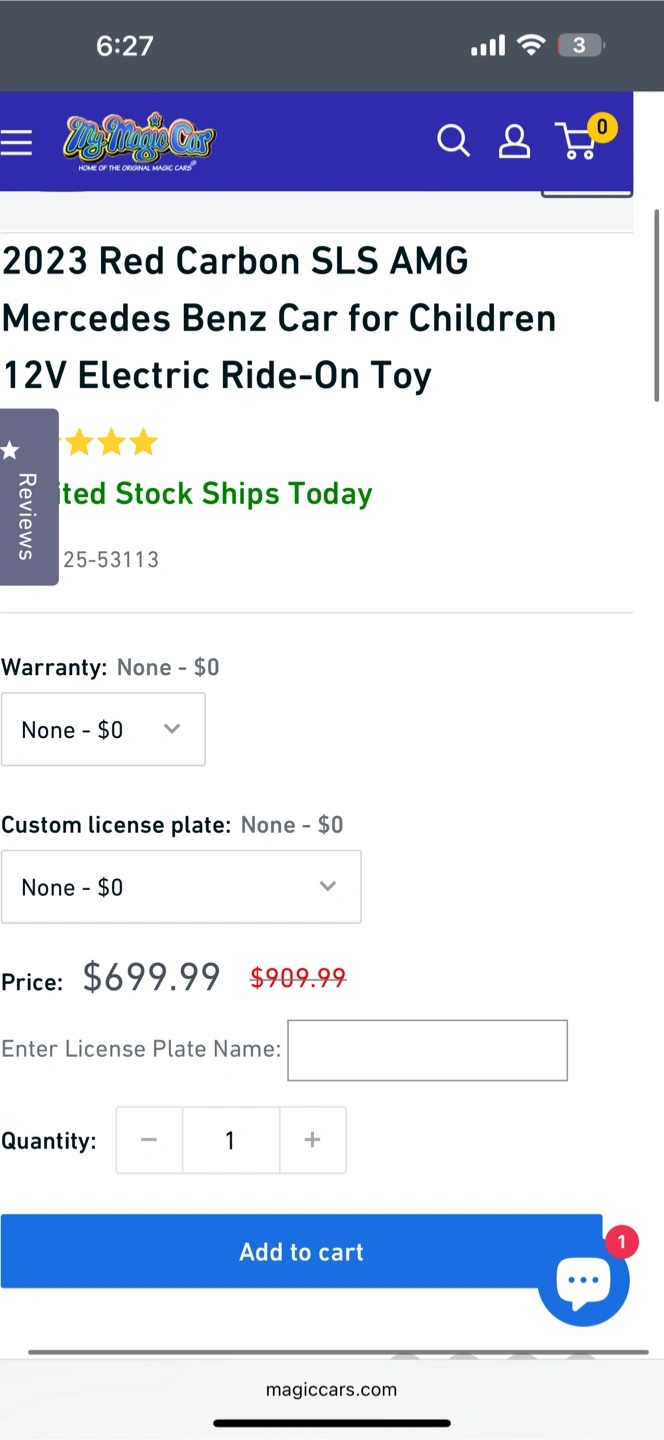Screen dimensions: 664x1440
Task: Click the page vertical scrollbar
Action: coord(657,305)
